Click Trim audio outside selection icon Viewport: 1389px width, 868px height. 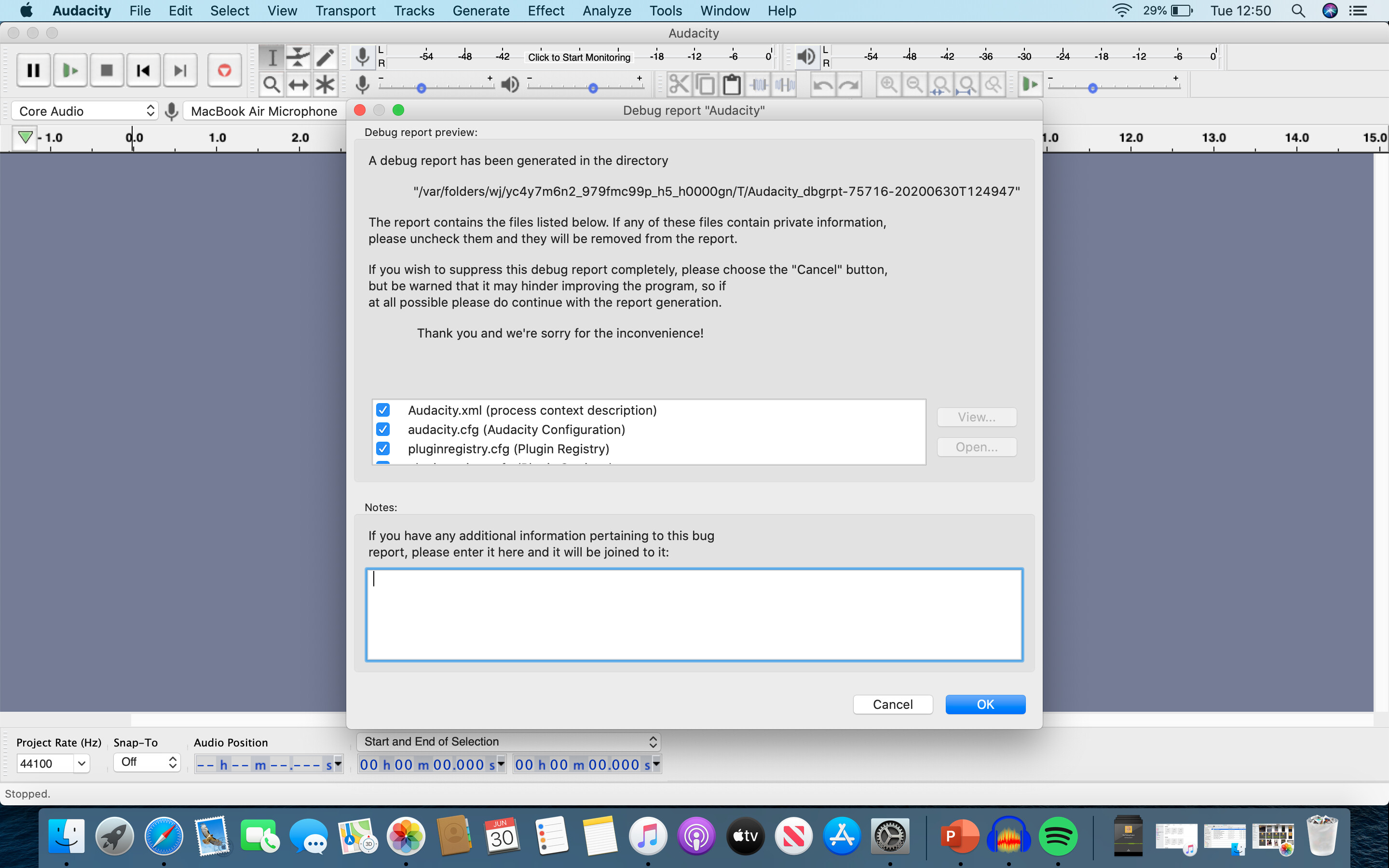[759, 85]
